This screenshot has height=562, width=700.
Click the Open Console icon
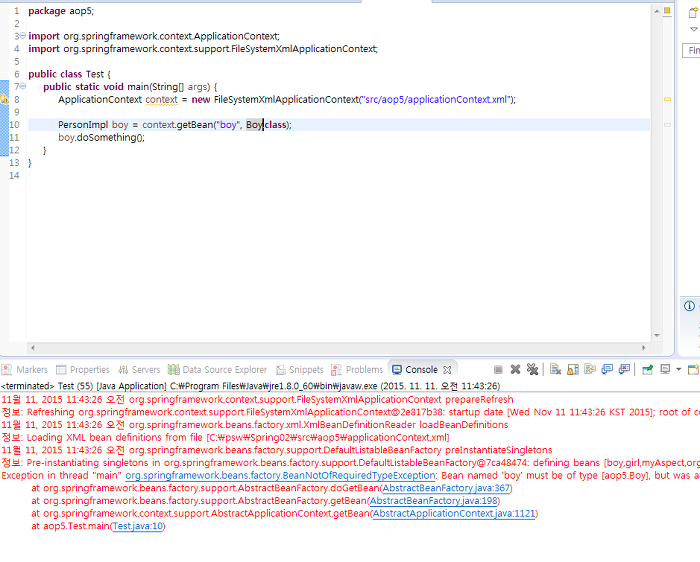[693, 370]
